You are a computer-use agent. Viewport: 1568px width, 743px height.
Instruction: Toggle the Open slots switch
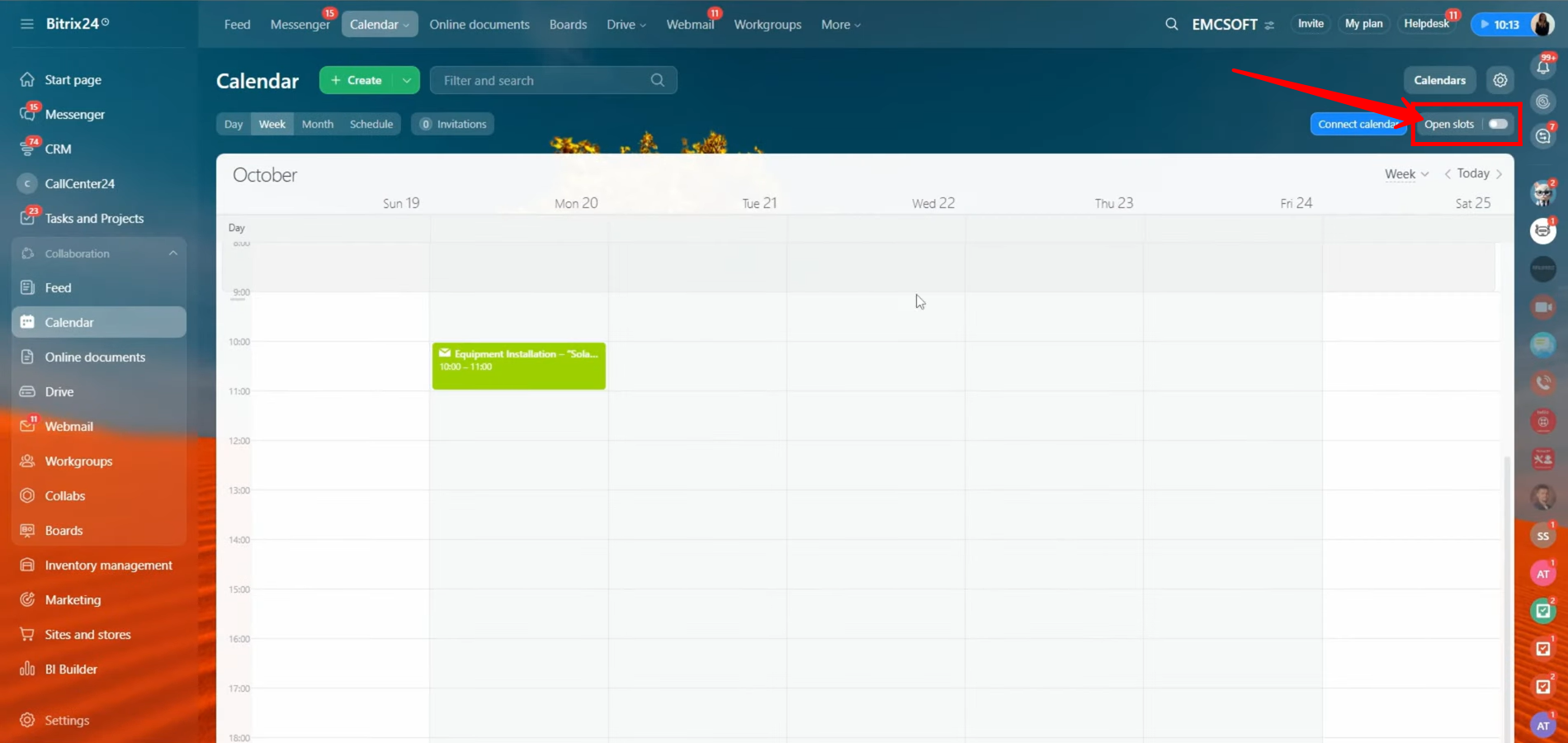(x=1498, y=124)
